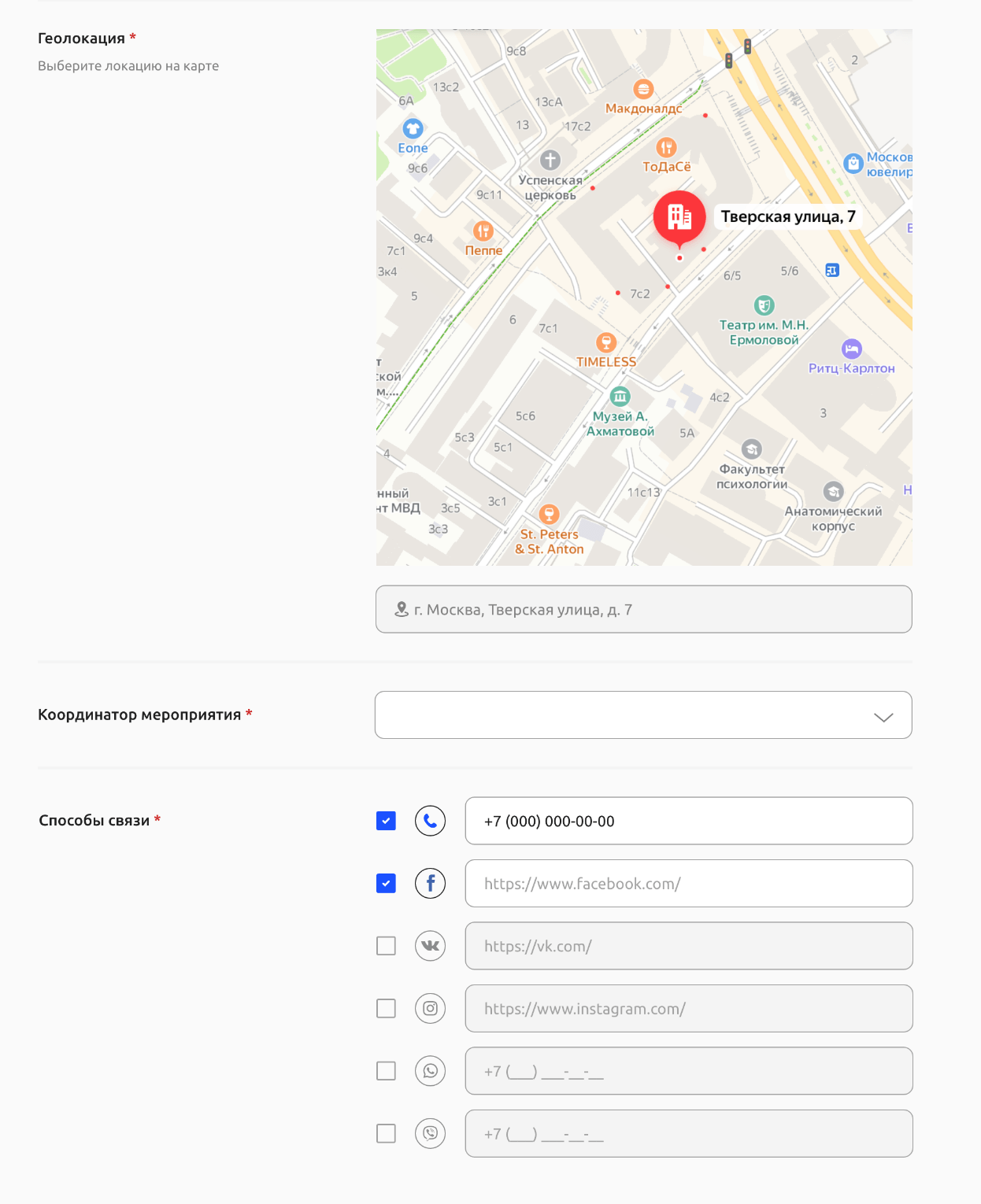
Task: Click the address field with Тверская улица
Action: coord(643,610)
